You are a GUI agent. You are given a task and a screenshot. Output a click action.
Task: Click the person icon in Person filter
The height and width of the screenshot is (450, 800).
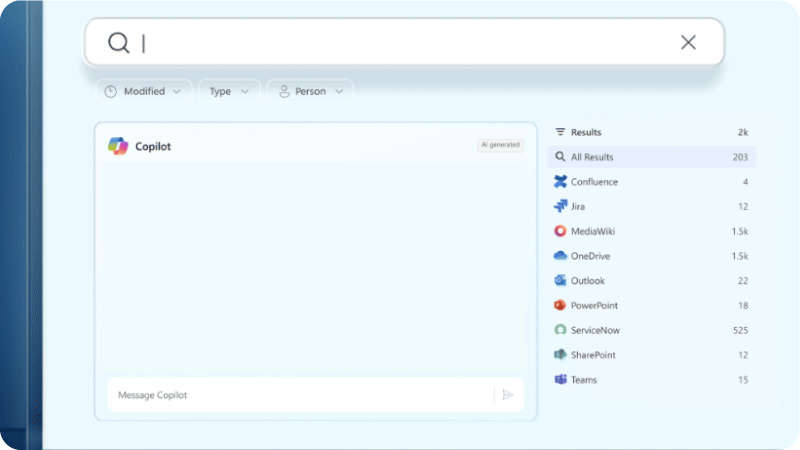pyautogui.click(x=284, y=91)
